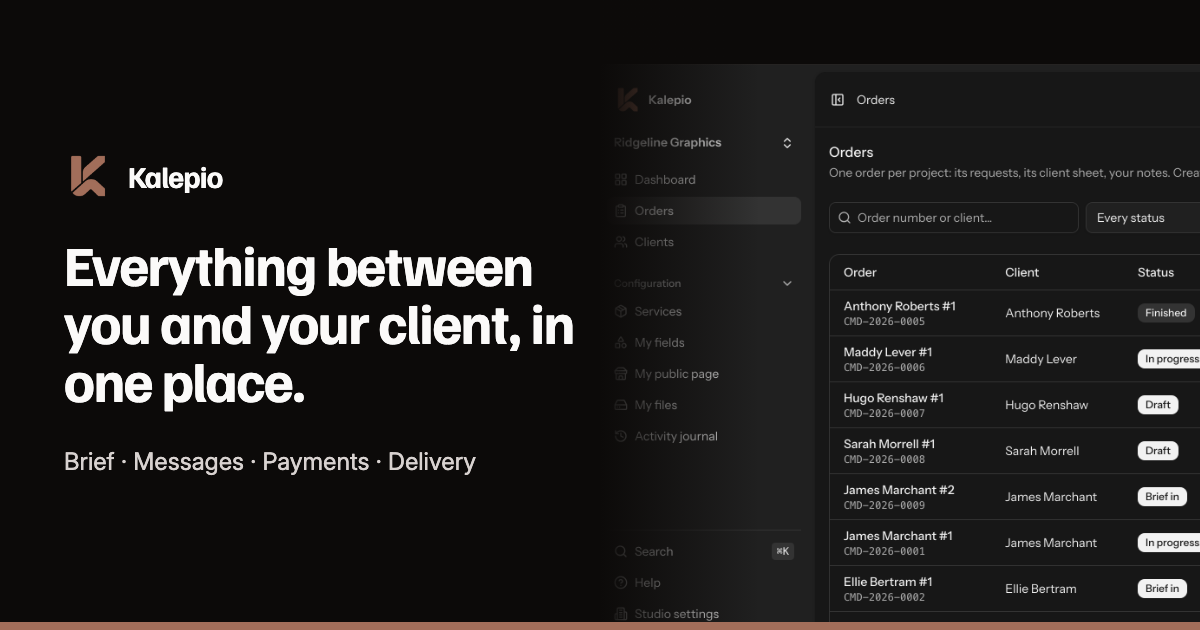This screenshot has width=1200, height=630.
Task: Click client cell Ellie Bertram
Action: click(x=1041, y=589)
